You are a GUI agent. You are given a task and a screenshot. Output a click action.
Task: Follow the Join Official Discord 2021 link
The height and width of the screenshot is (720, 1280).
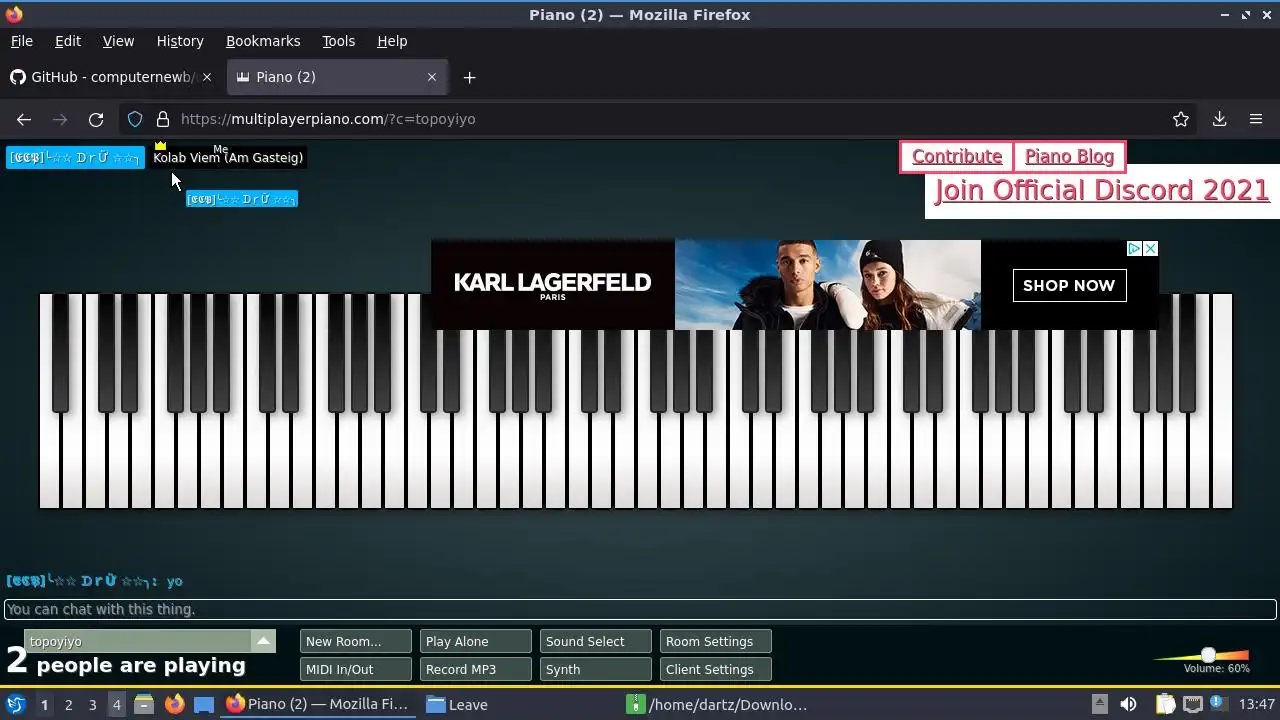coord(1102,190)
